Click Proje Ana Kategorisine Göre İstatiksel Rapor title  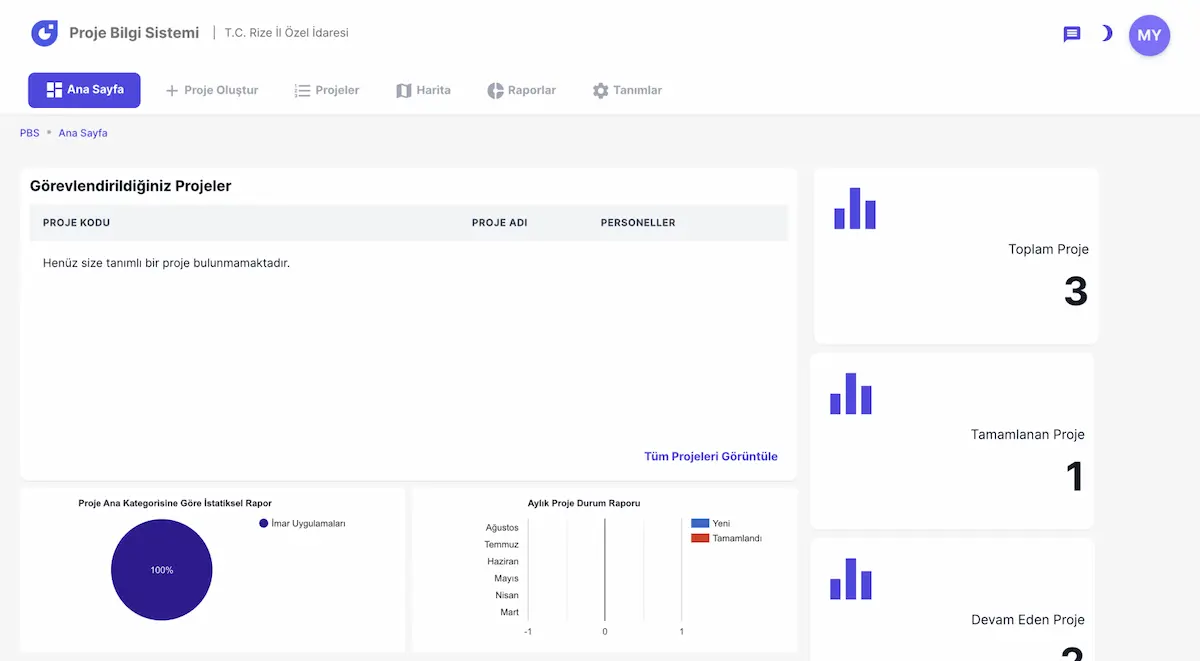point(175,503)
